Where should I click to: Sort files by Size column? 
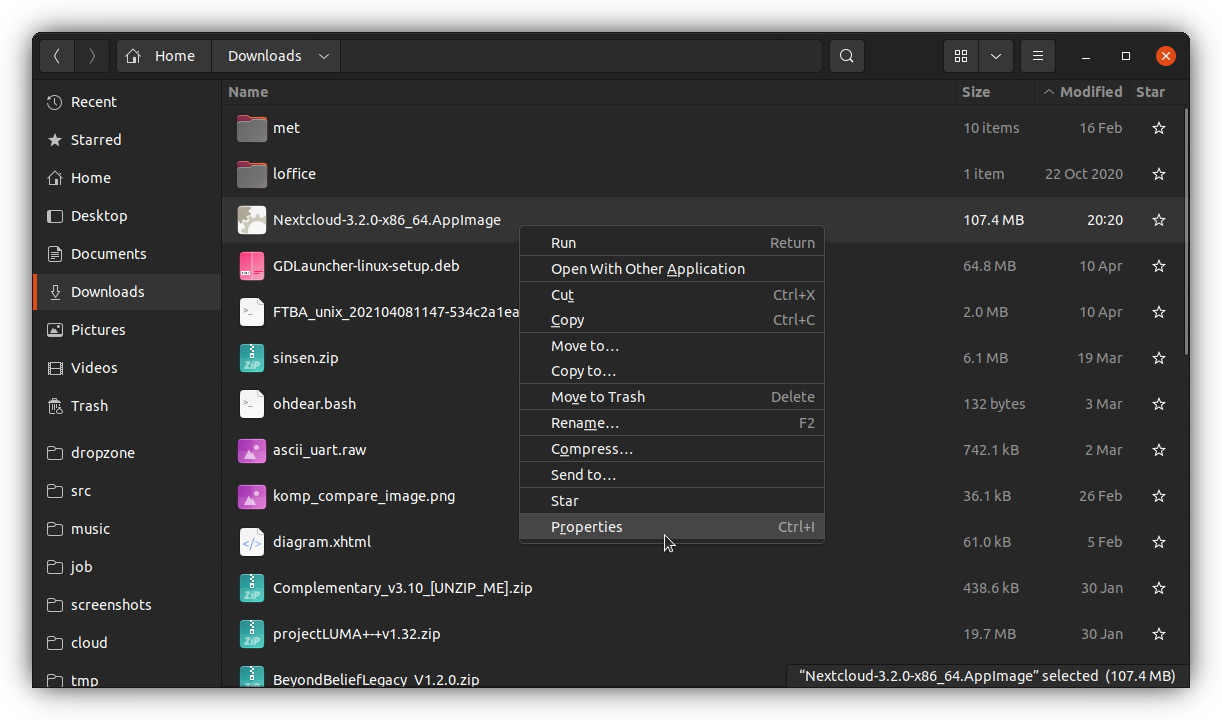pyautogui.click(x=994, y=92)
